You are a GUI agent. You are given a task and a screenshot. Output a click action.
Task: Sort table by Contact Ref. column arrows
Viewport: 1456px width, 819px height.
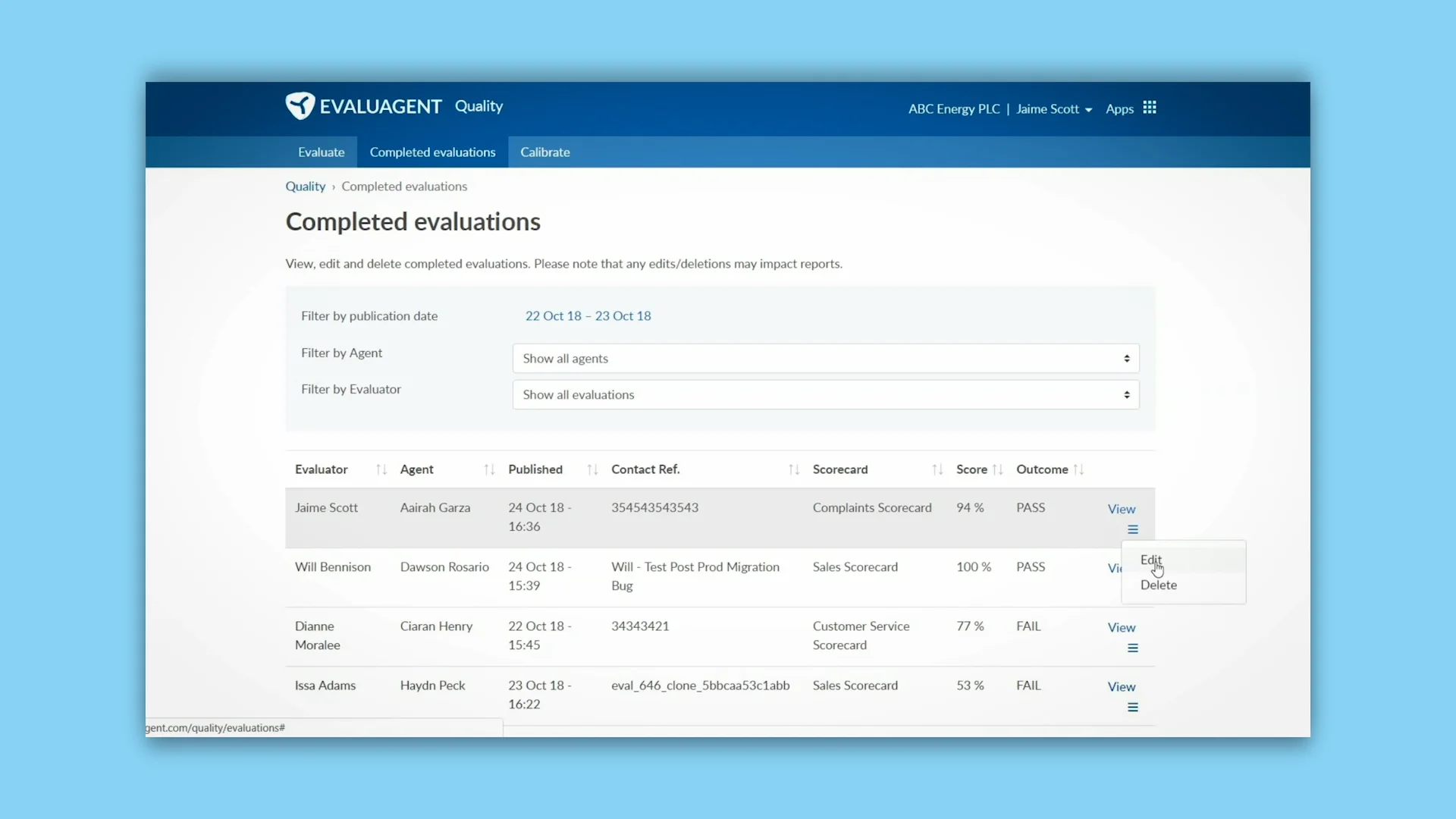coord(794,470)
